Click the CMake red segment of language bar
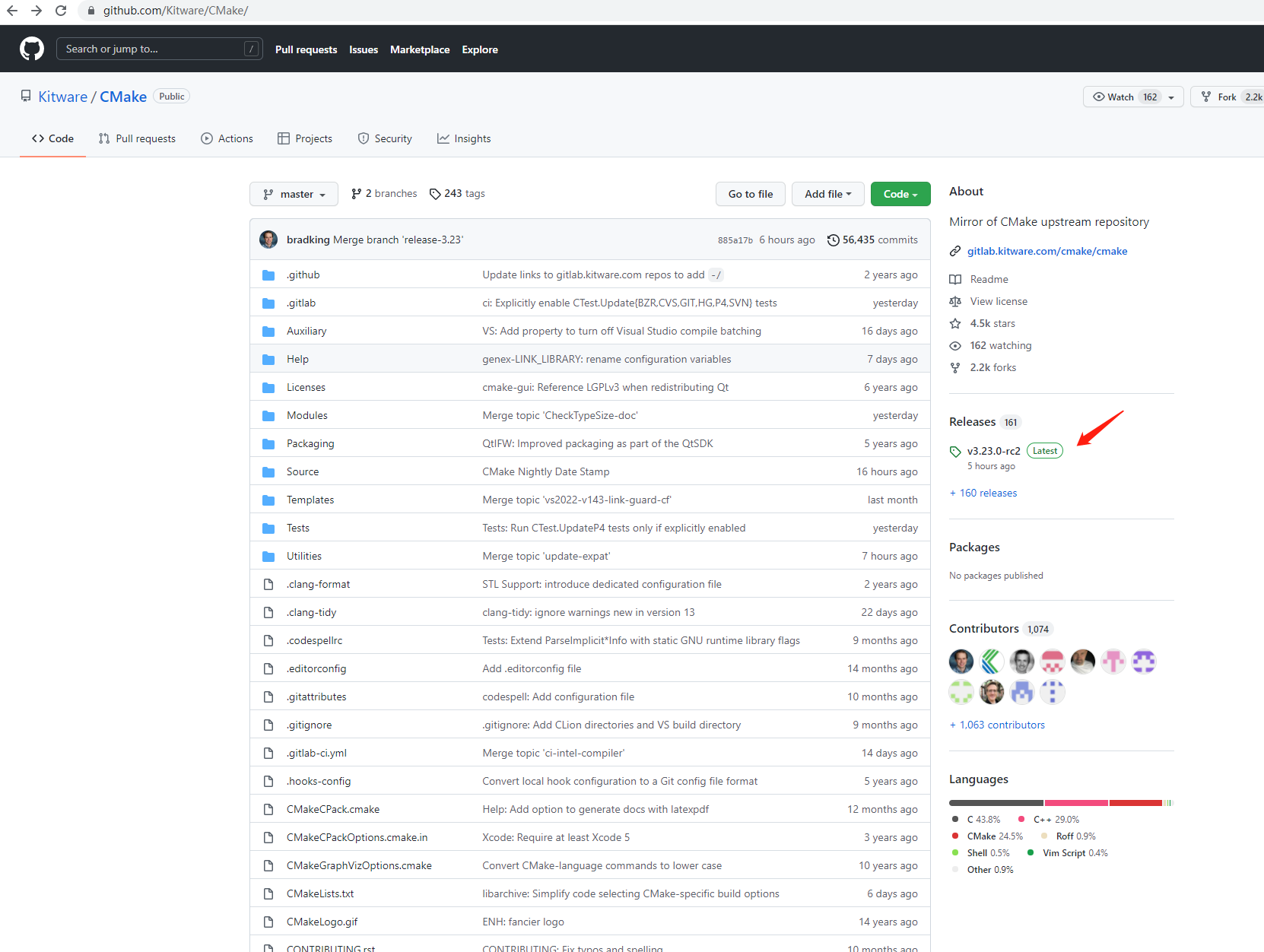Image resolution: width=1264 pixels, height=952 pixels. (1135, 803)
